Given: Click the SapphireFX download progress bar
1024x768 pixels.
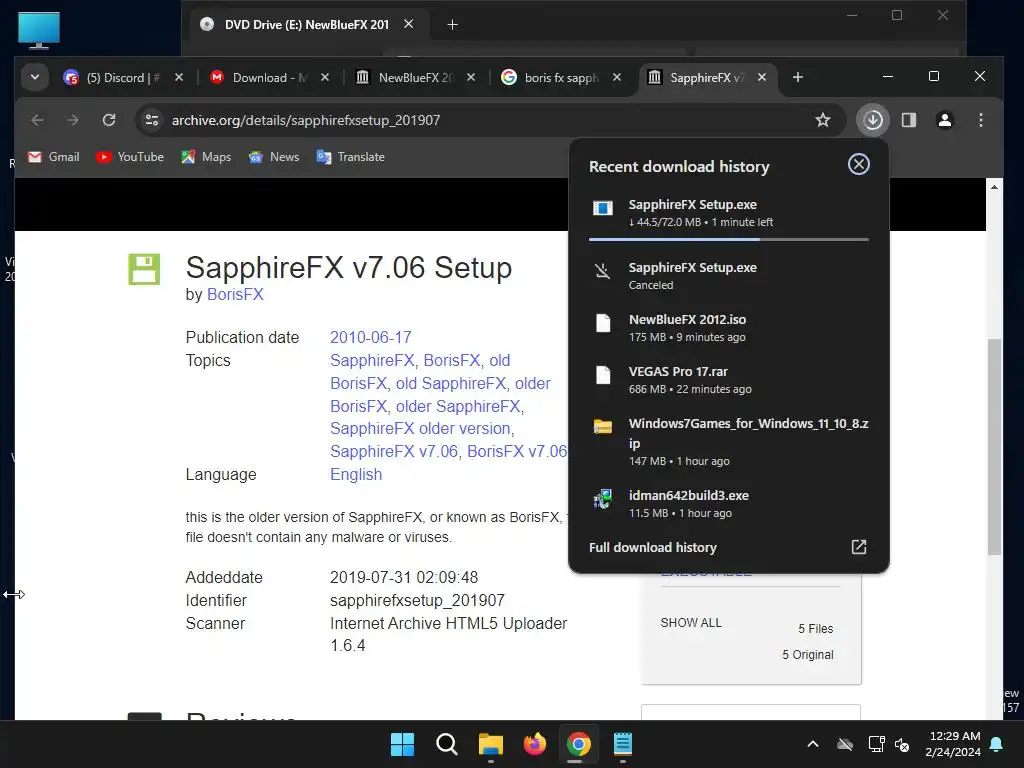Looking at the screenshot, I should pos(728,240).
